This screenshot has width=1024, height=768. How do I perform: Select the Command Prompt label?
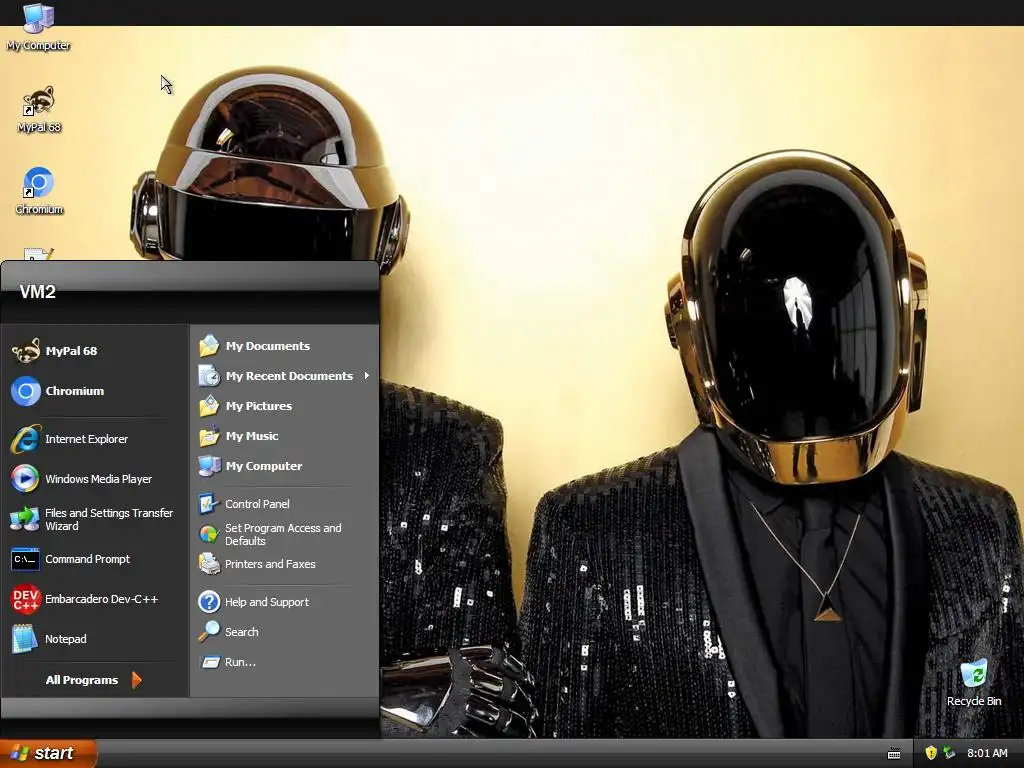coord(88,559)
